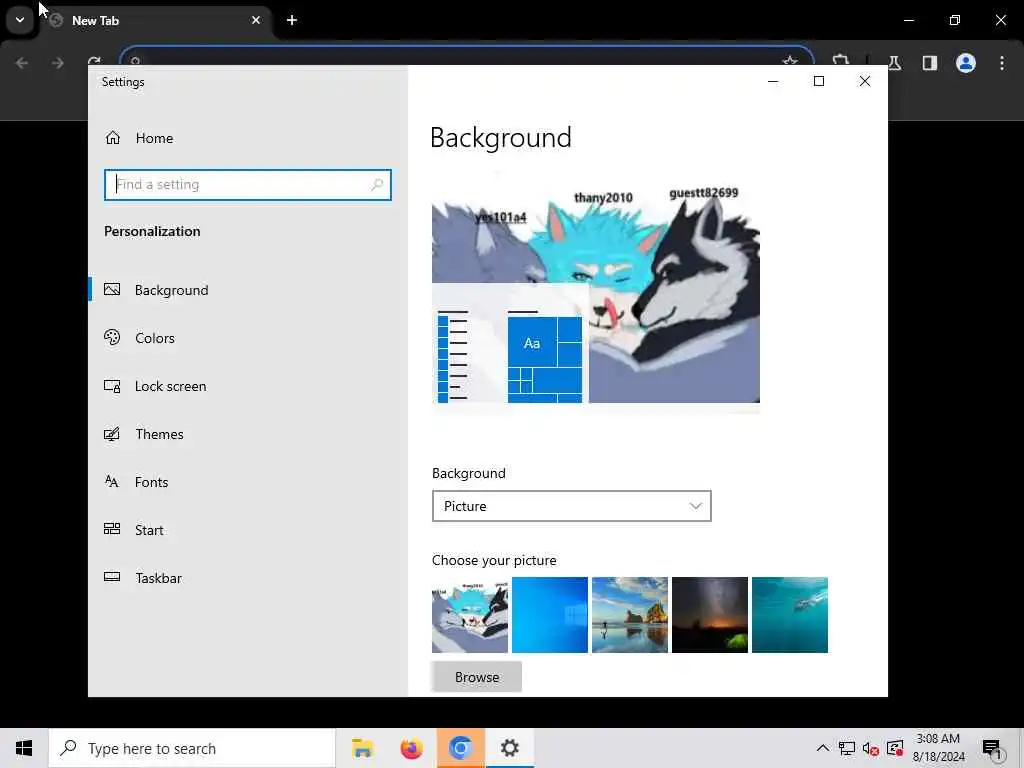
Task: Open the Colors settings page
Action: tap(248, 338)
